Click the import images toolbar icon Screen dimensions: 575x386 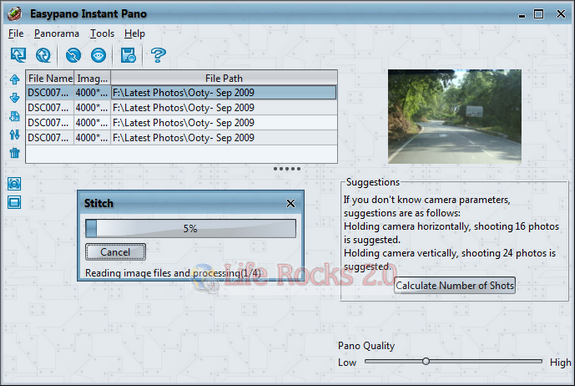pyautogui.click(x=18, y=55)
